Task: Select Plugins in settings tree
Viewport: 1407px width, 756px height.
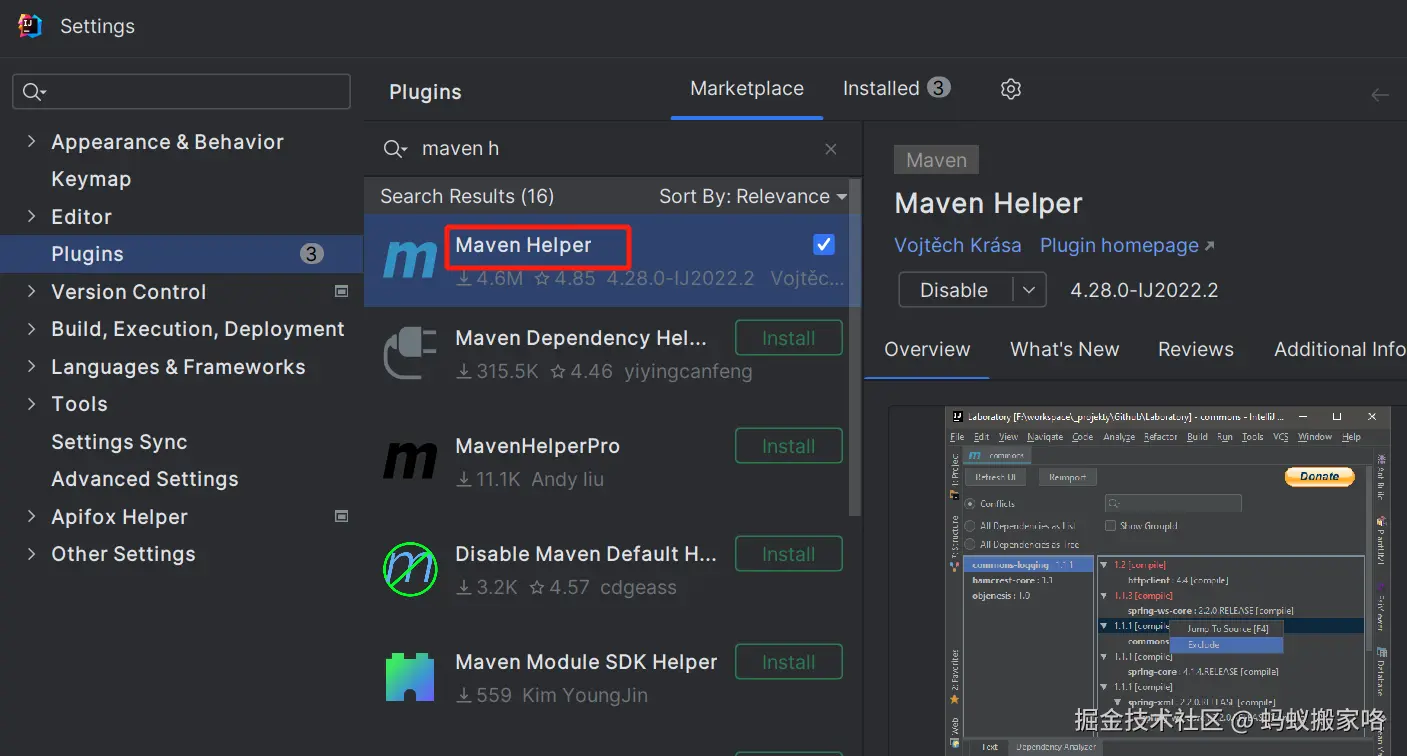Action: [x=181, y=254]
